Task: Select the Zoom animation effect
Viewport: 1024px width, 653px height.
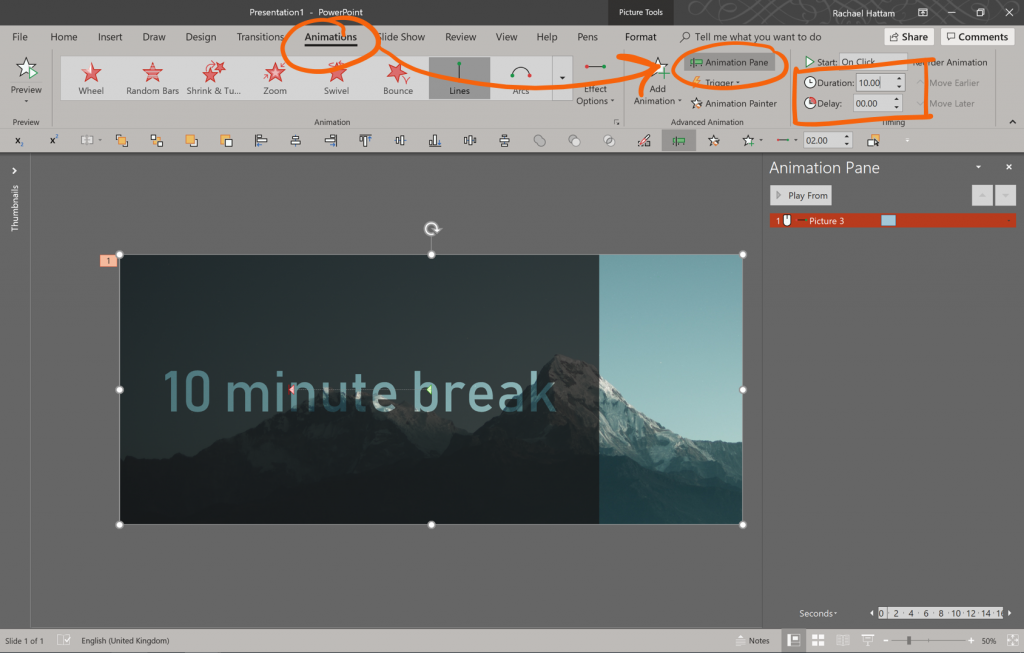Action: (274, 77)
